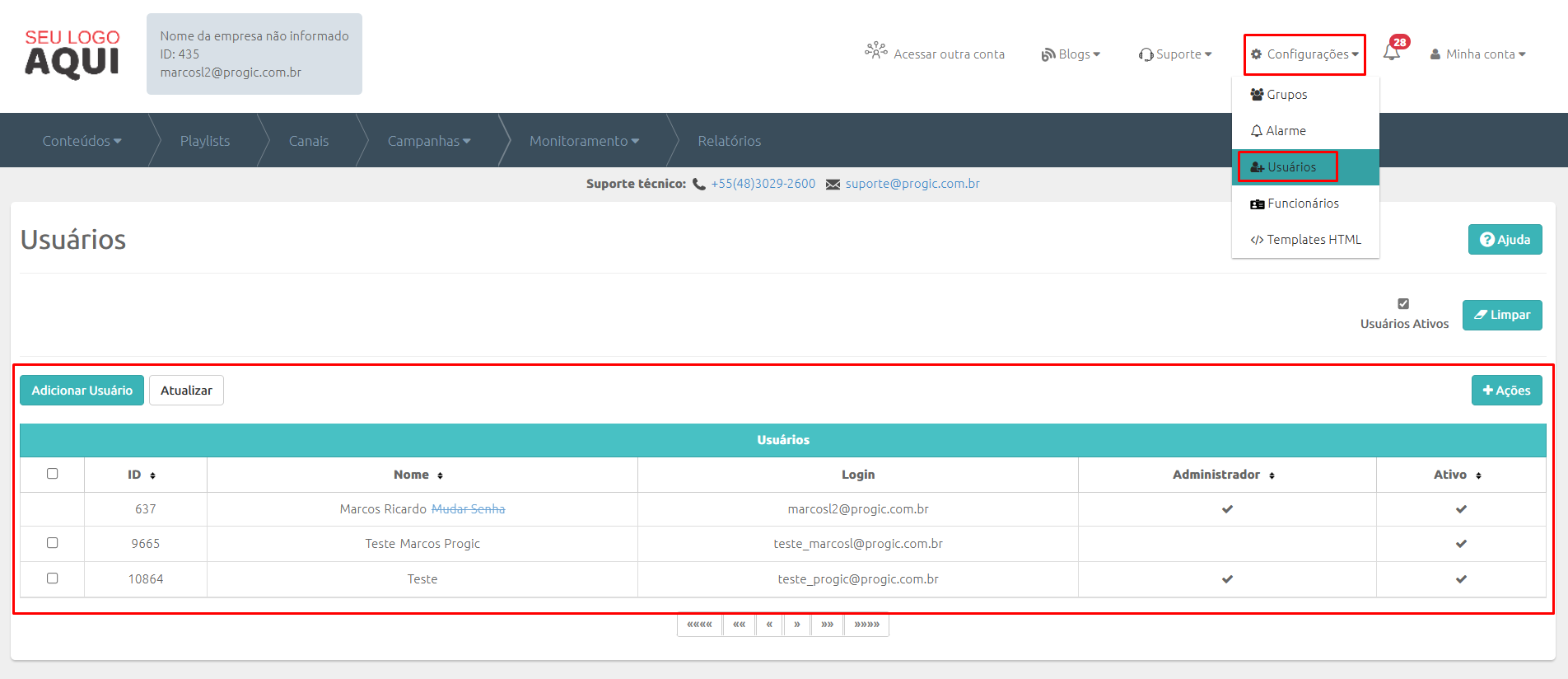This screenshot has height=679, width=1568.
Task: Sort by Administrador column arrows
Action: (x=1272, y=475)
